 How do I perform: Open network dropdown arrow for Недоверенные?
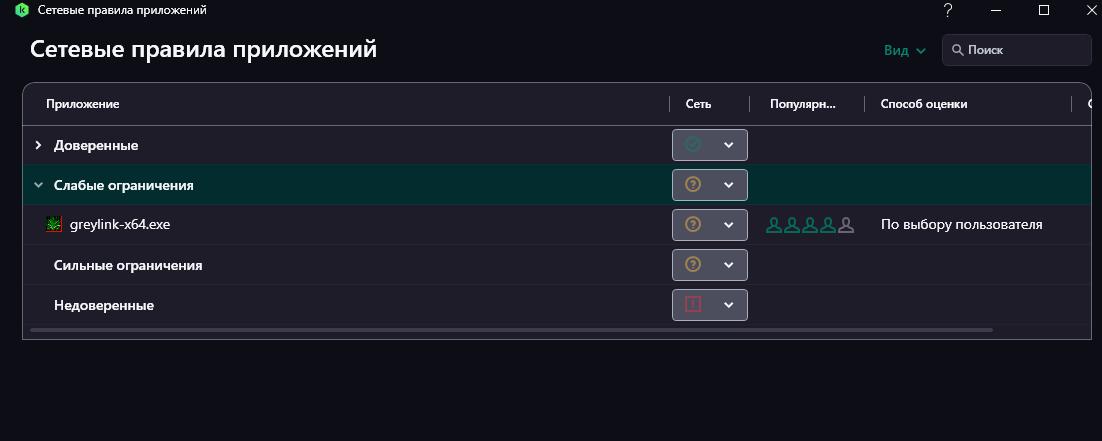pos(729,305)
